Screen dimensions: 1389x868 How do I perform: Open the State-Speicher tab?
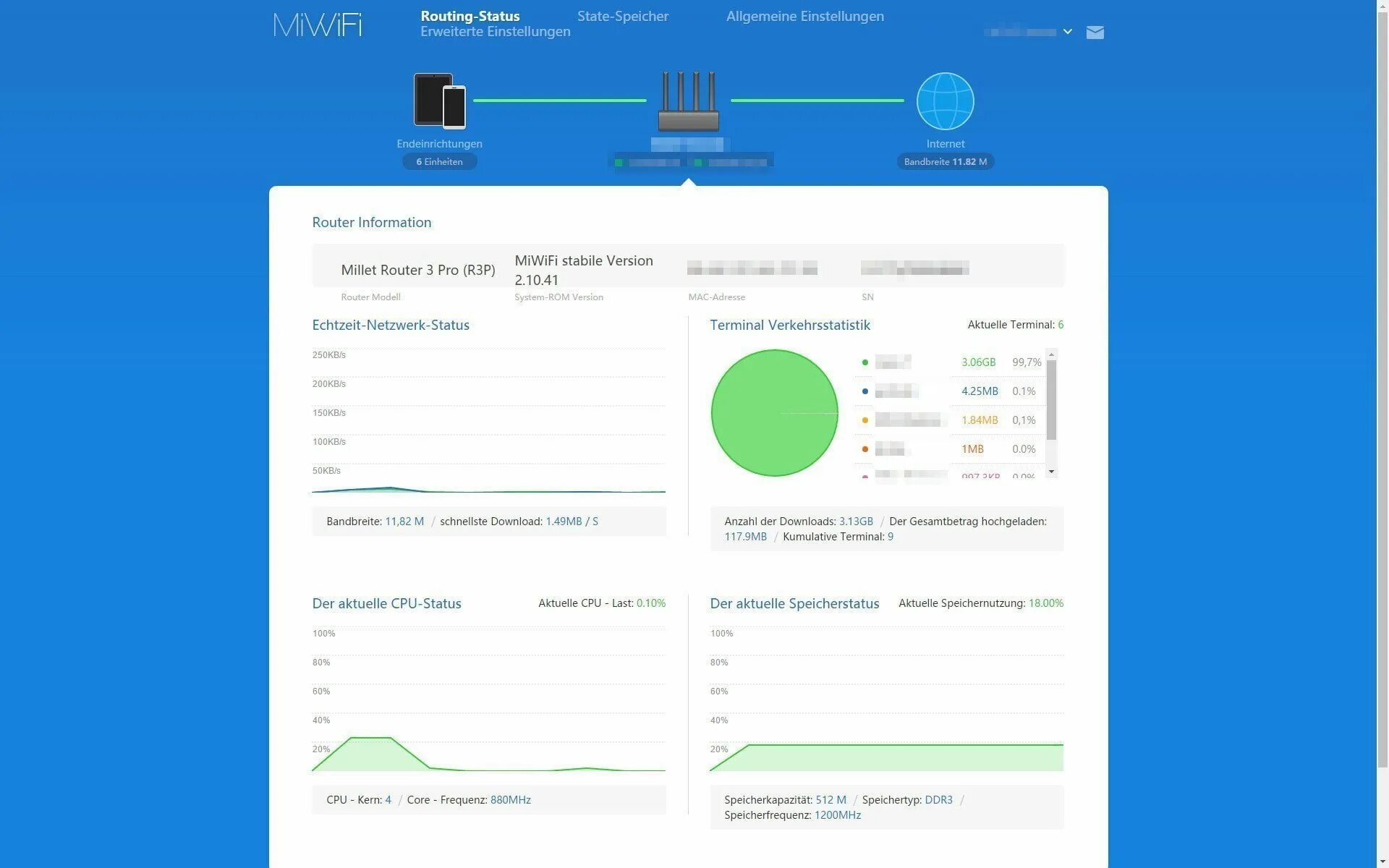622,16
